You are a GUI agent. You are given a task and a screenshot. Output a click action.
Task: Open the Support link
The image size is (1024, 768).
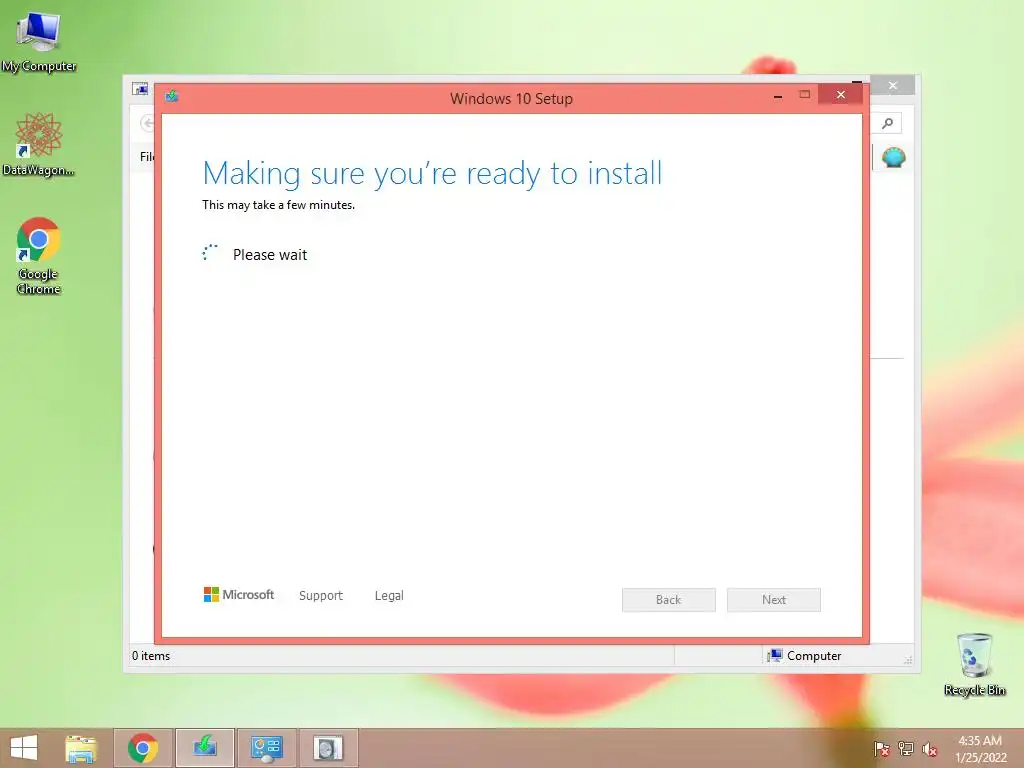321,596
